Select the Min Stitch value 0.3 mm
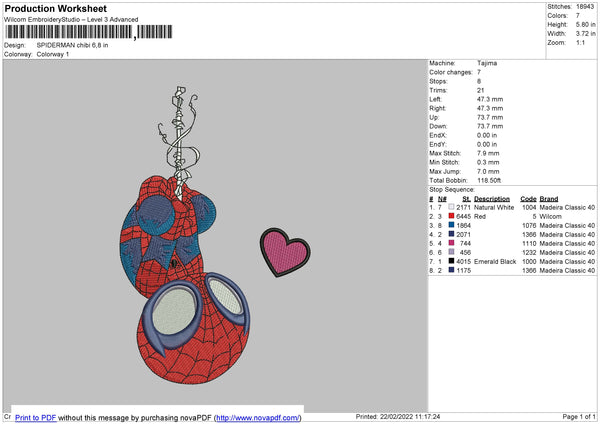The height and width of the screenshot is (424, 600). tap(488, 162)
